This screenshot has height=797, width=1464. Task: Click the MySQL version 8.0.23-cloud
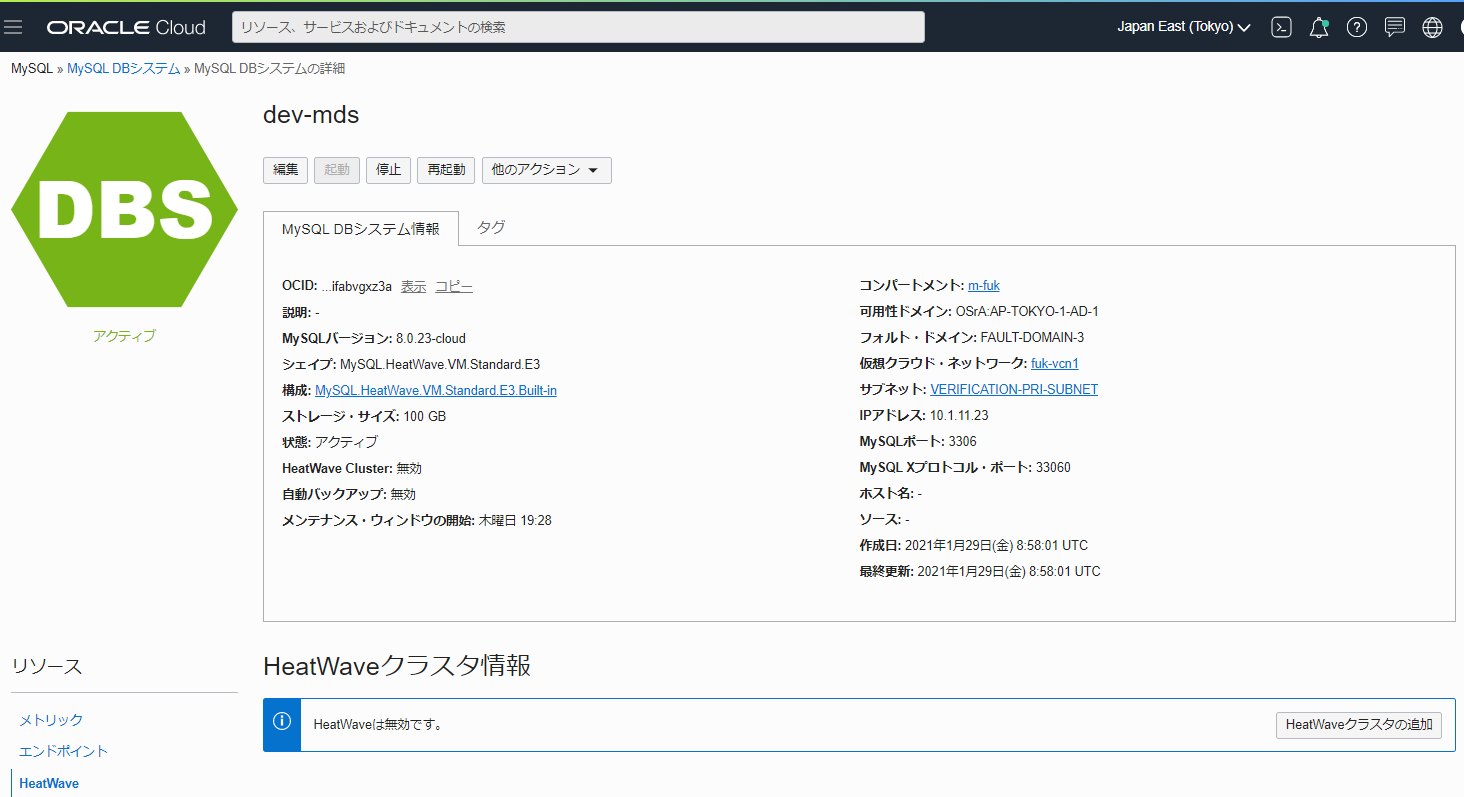point(430,338)
